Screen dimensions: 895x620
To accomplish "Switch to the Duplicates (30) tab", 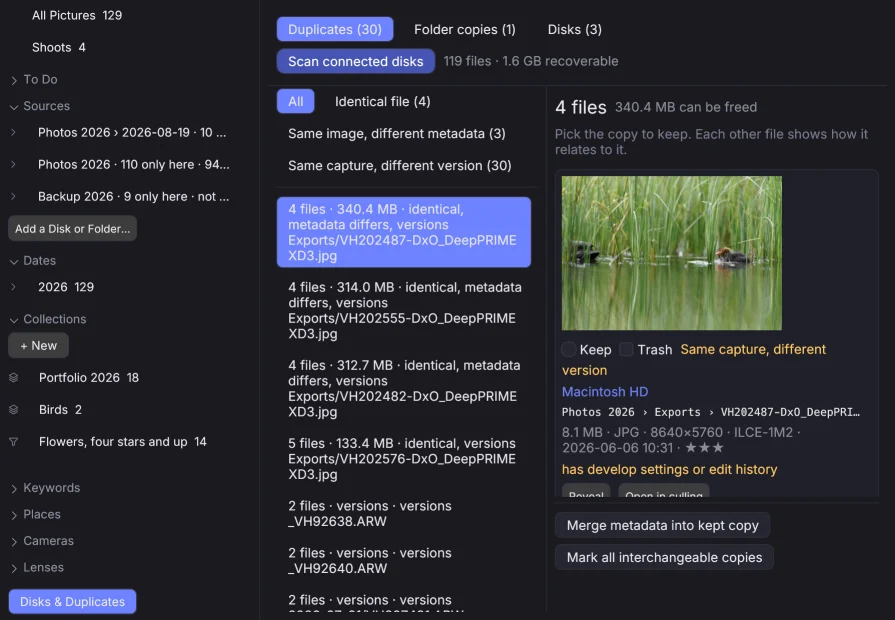I will tap(335, 29).
